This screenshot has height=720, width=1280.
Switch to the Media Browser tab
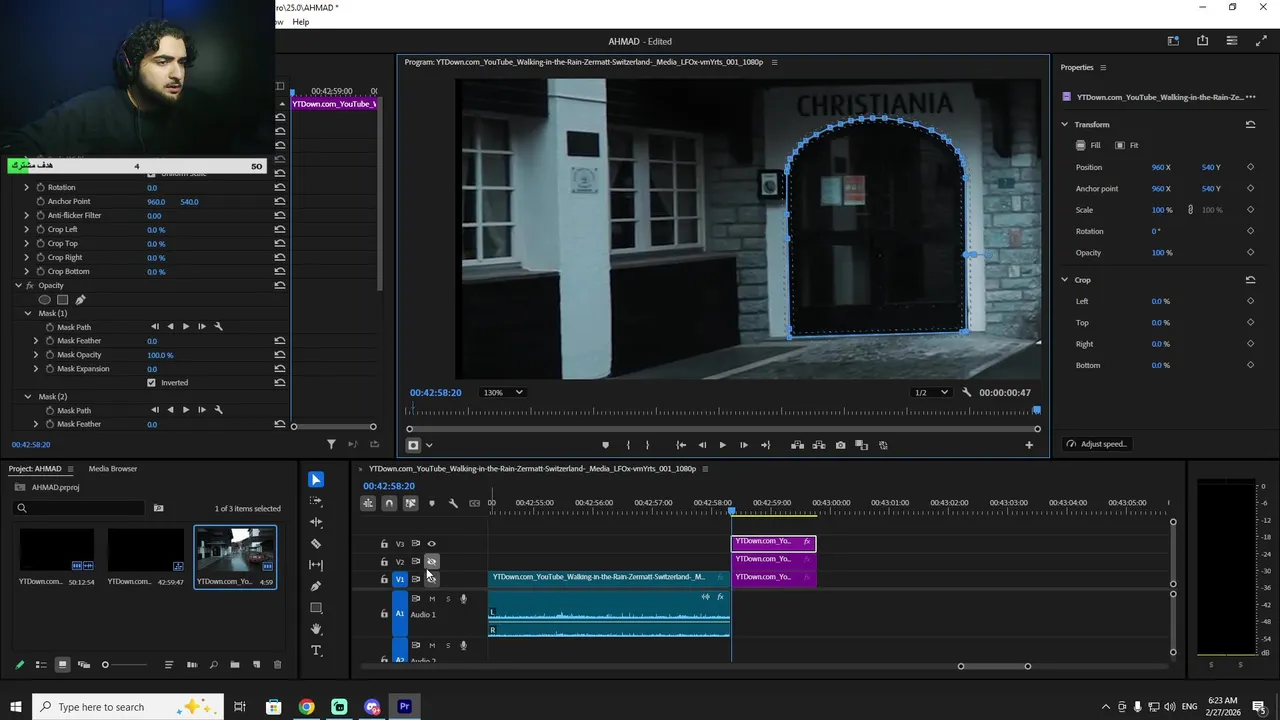113,469
